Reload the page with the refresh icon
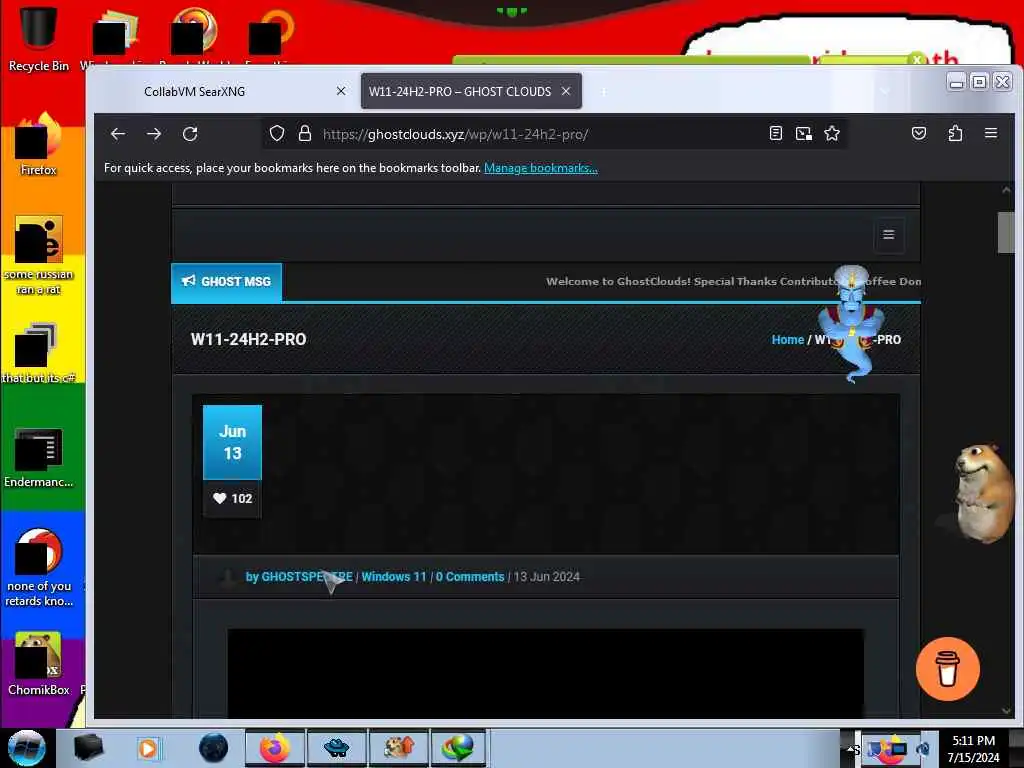The width and height of the screenshot is (1024, 768). (x=190, y=134)
